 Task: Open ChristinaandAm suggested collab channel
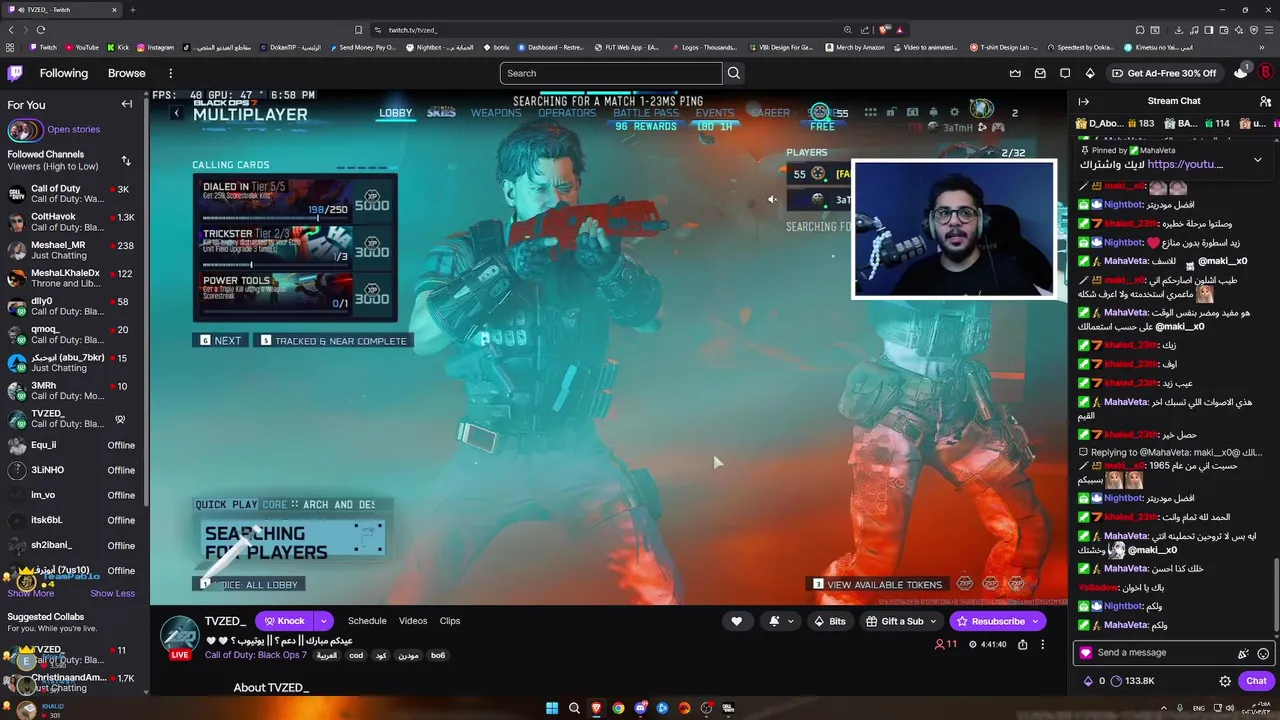(72, 683)
